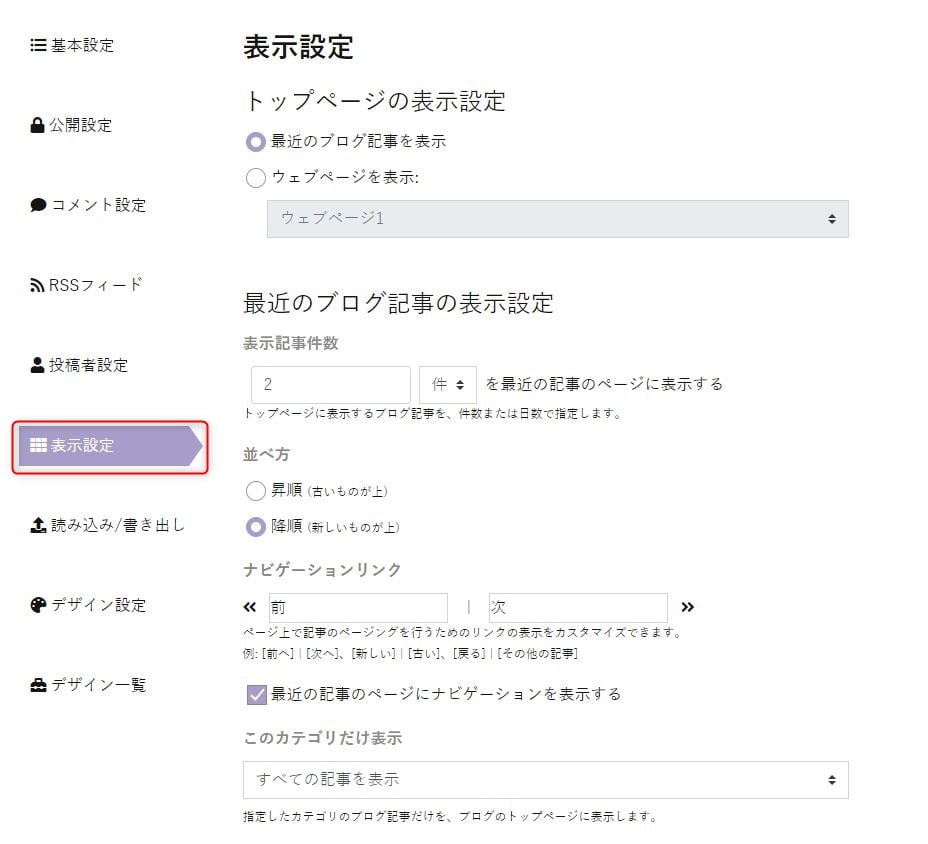Go to コメント設定 in the sidebar
Screen dimensions: 928x844
tap(88, 205)
